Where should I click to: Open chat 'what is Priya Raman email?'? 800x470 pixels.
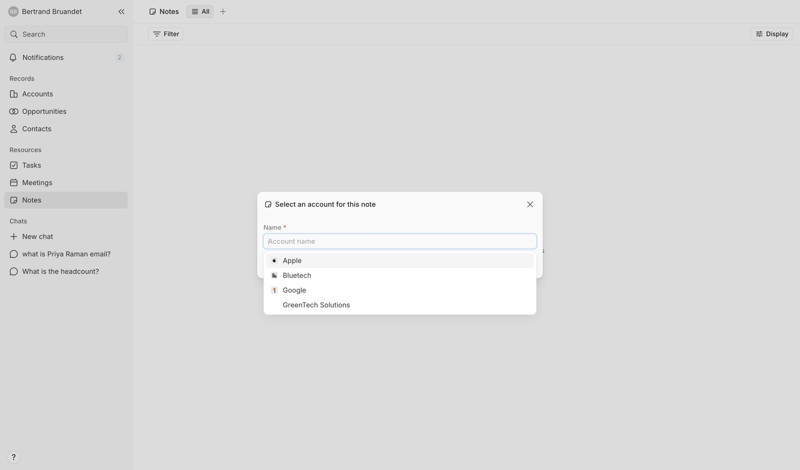coord(66,254)
